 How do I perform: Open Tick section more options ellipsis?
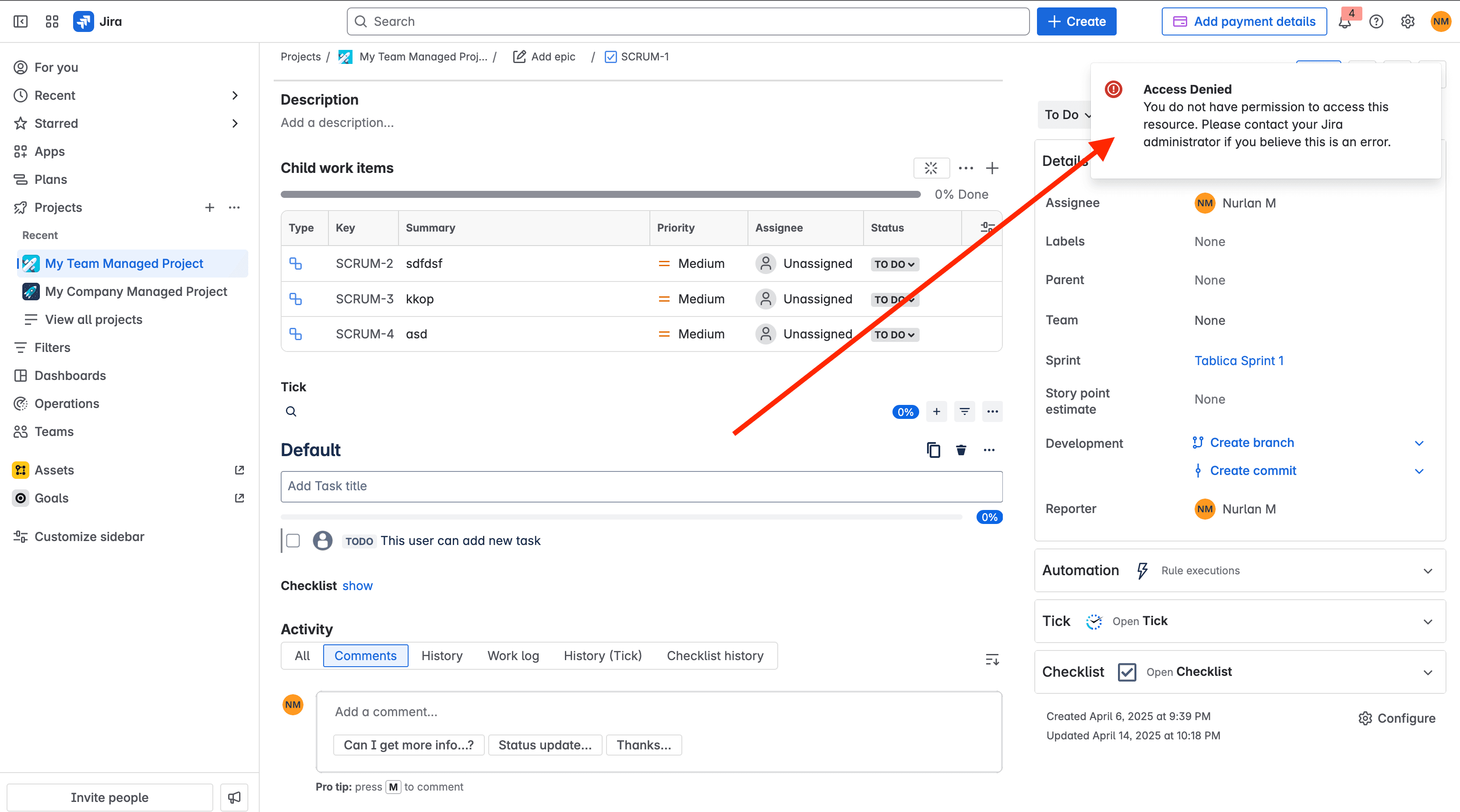992,411
